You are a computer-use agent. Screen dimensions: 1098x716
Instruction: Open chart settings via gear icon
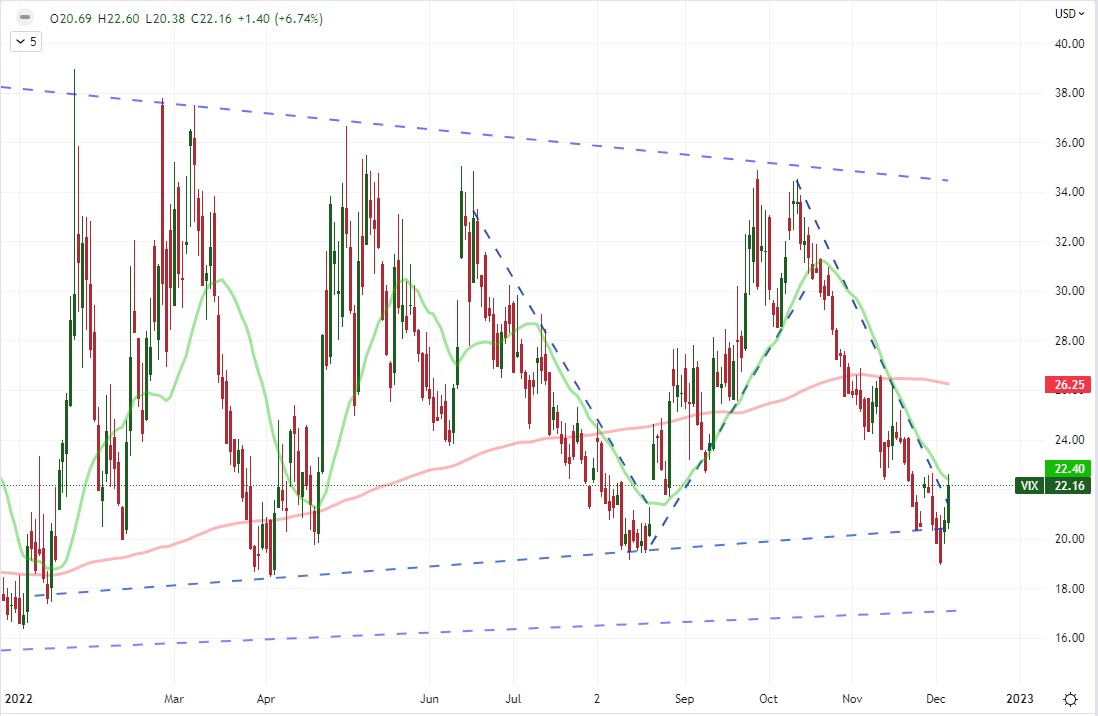1070,698
